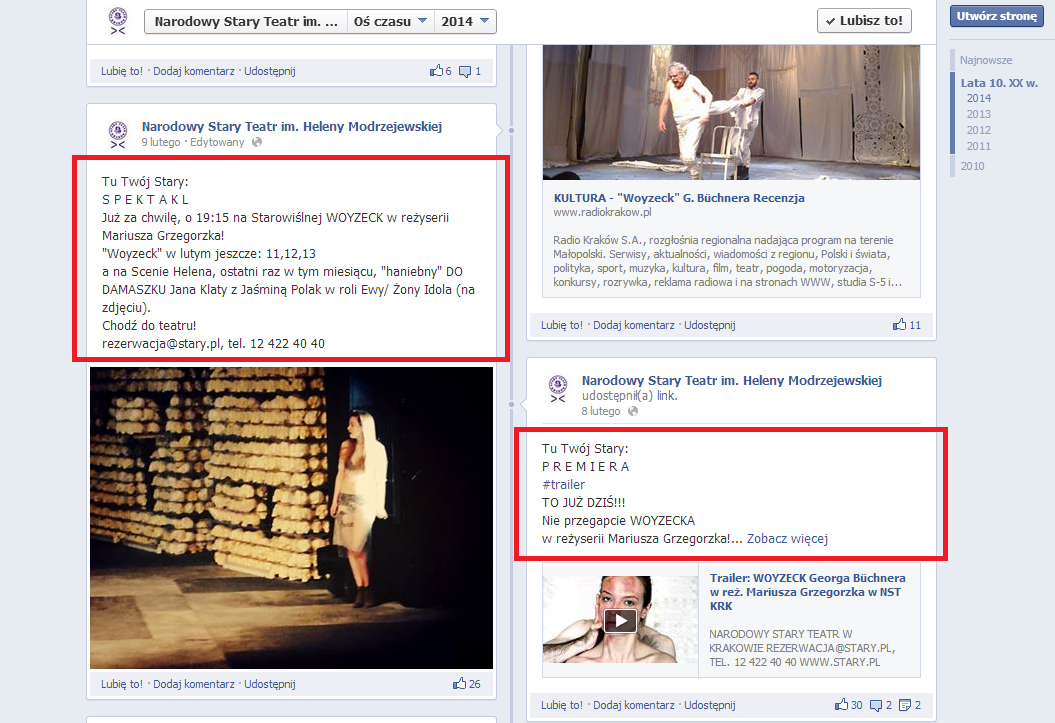Open the stage photo of woman in white
Screen dimensions: 1055x723
[x=291, y=518]
